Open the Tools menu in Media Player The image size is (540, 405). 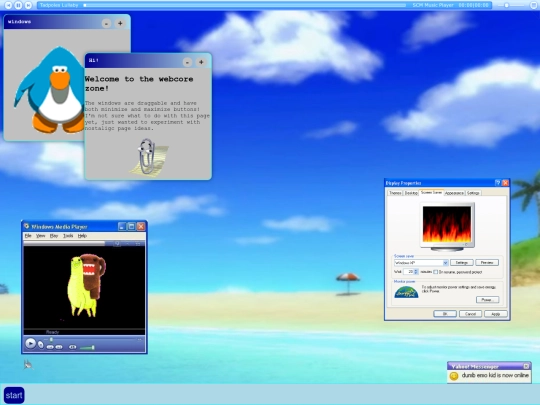68,236
